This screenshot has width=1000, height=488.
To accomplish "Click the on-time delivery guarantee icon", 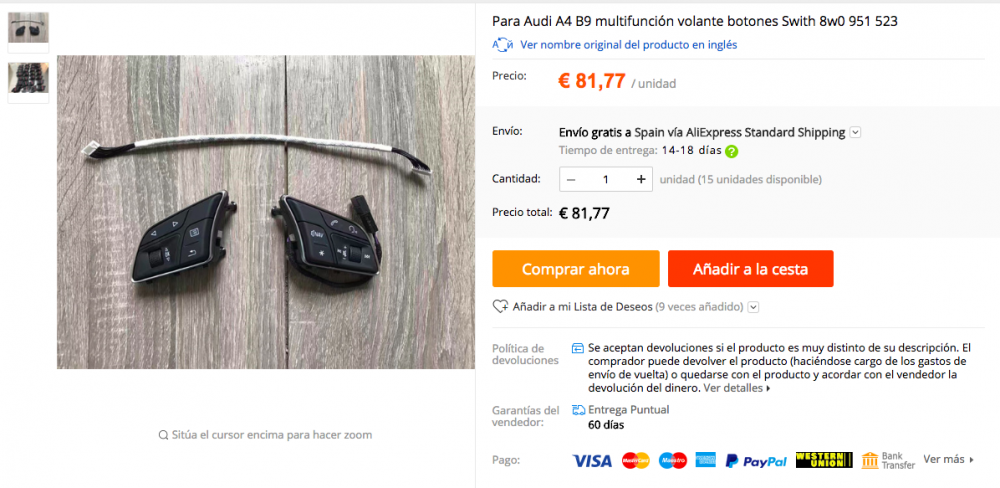I will click(578, 410).
